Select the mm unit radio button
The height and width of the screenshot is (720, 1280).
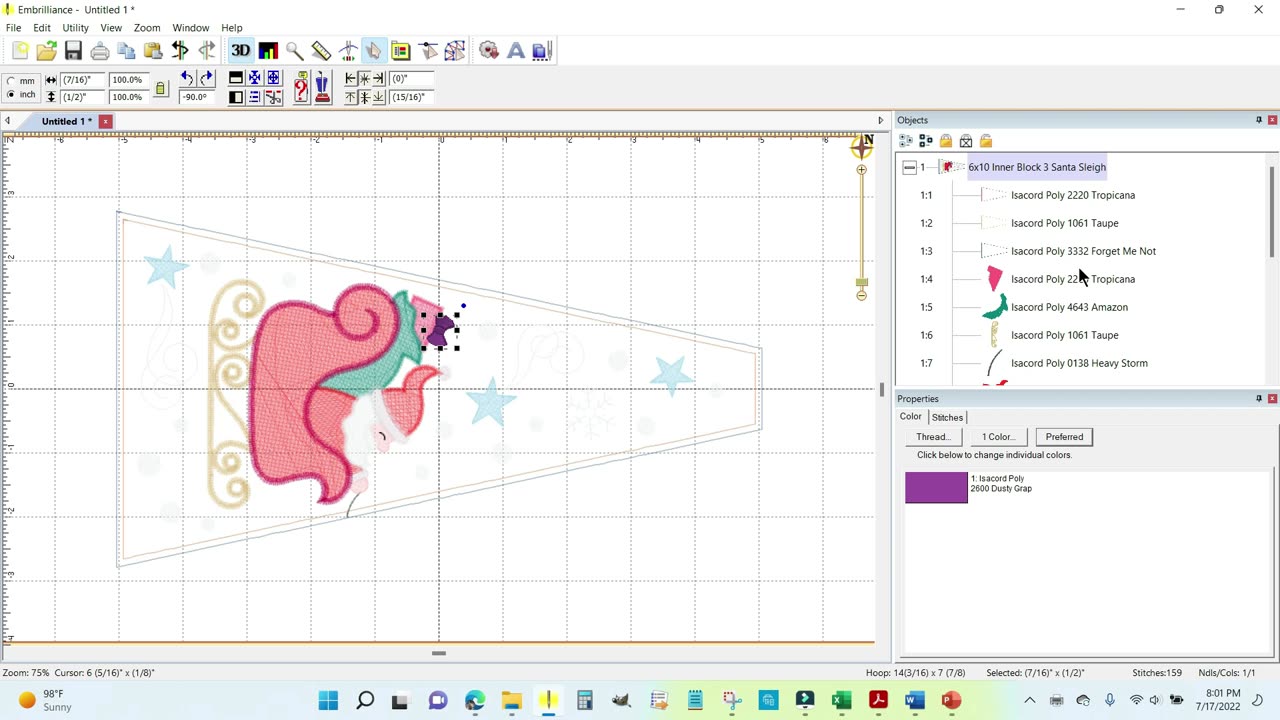point(10,81)
